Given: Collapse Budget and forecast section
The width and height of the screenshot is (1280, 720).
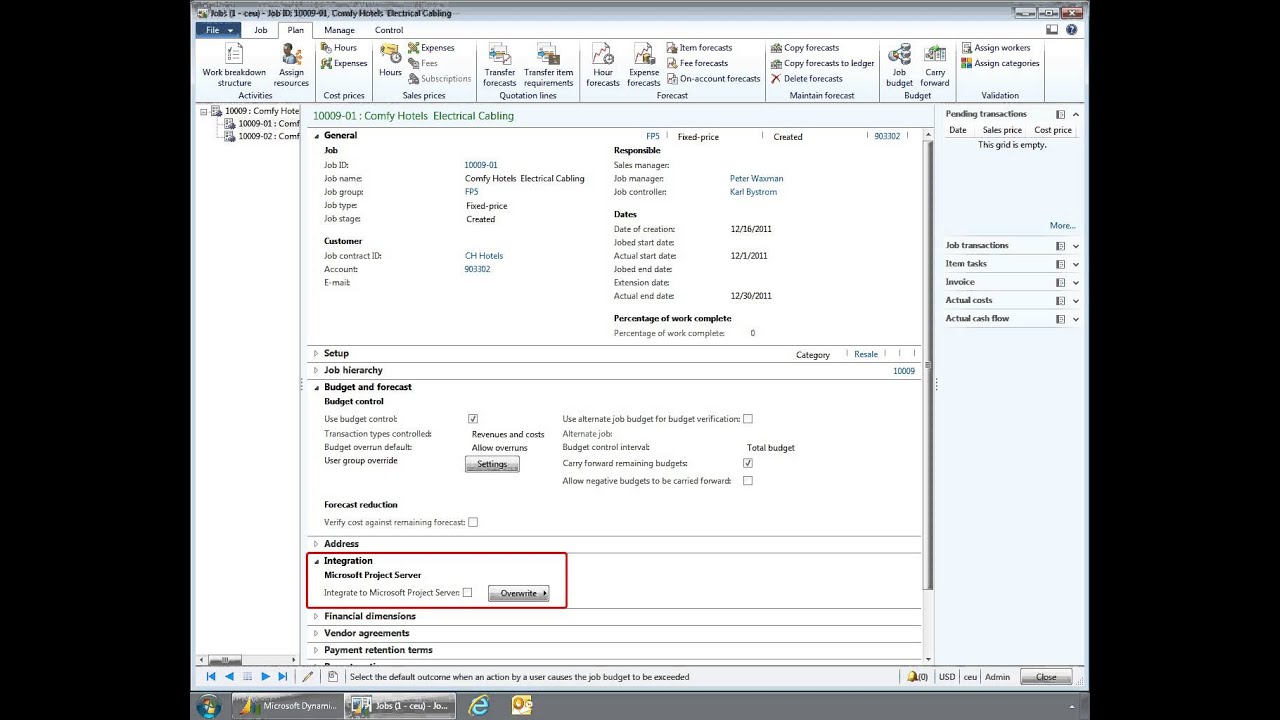Looking at the screenshot, I should [x=317, y=387].
